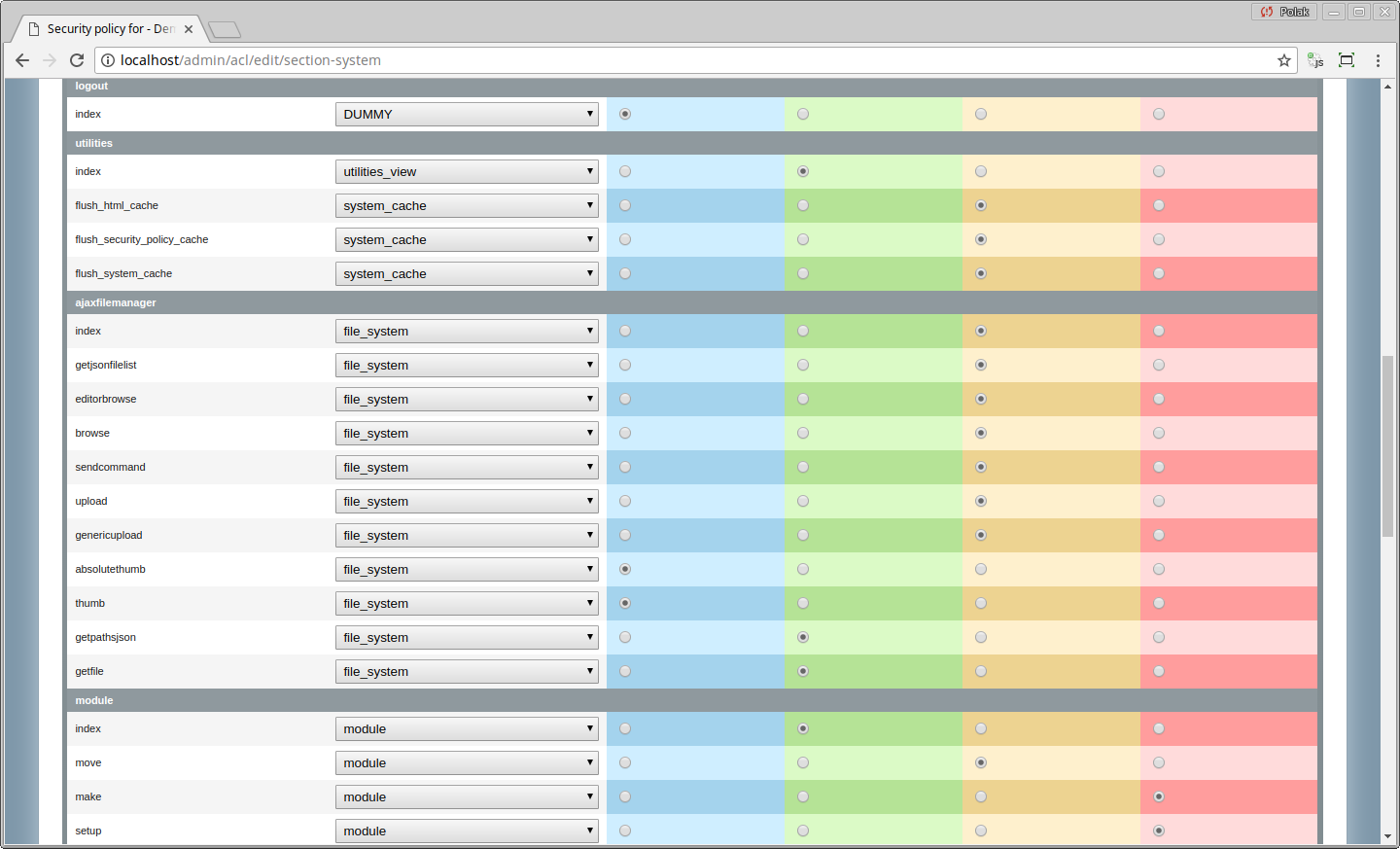Image resolution: width=1400 pixels, height=849 pixels.
Task: Open Chrome three-dot menu
Action: [x=1378, y=60]
